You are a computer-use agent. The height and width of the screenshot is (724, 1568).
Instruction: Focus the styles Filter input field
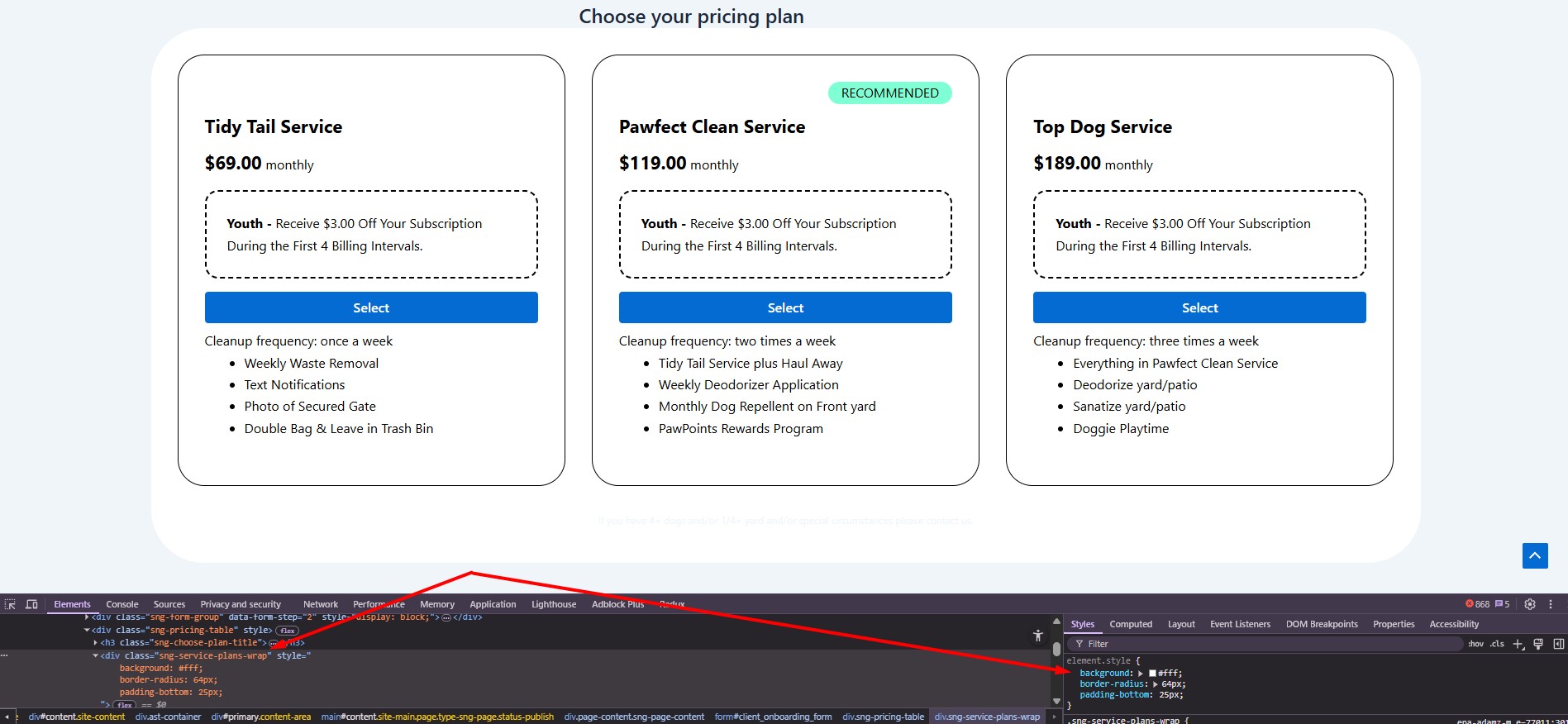[x=1265, y=644]
